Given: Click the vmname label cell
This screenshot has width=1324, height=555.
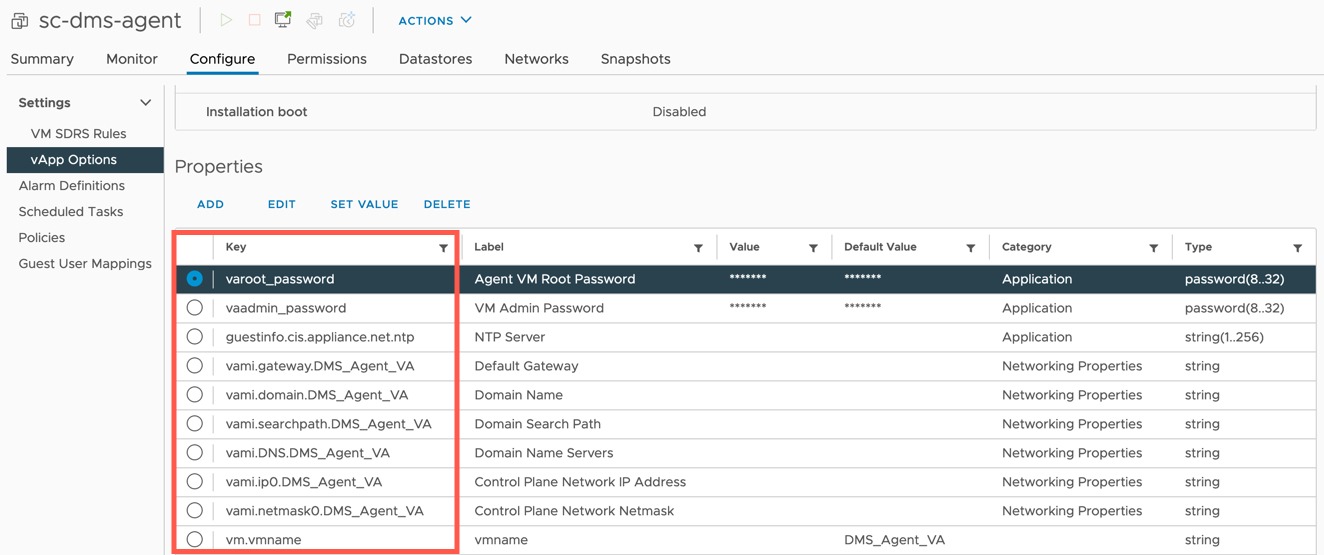Looking at the screenshot, I should 501,540.
